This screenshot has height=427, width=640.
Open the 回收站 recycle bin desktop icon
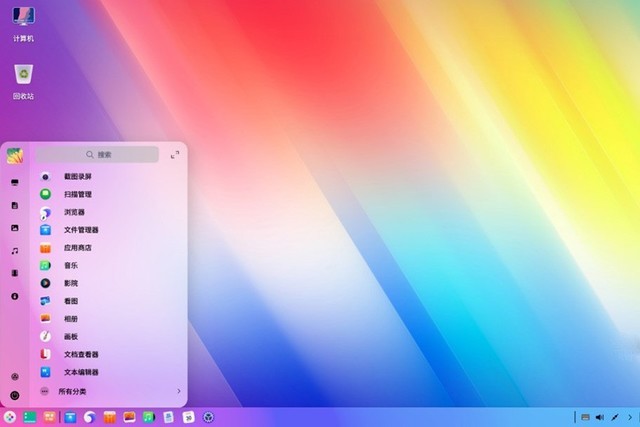(x=23, y=82)
